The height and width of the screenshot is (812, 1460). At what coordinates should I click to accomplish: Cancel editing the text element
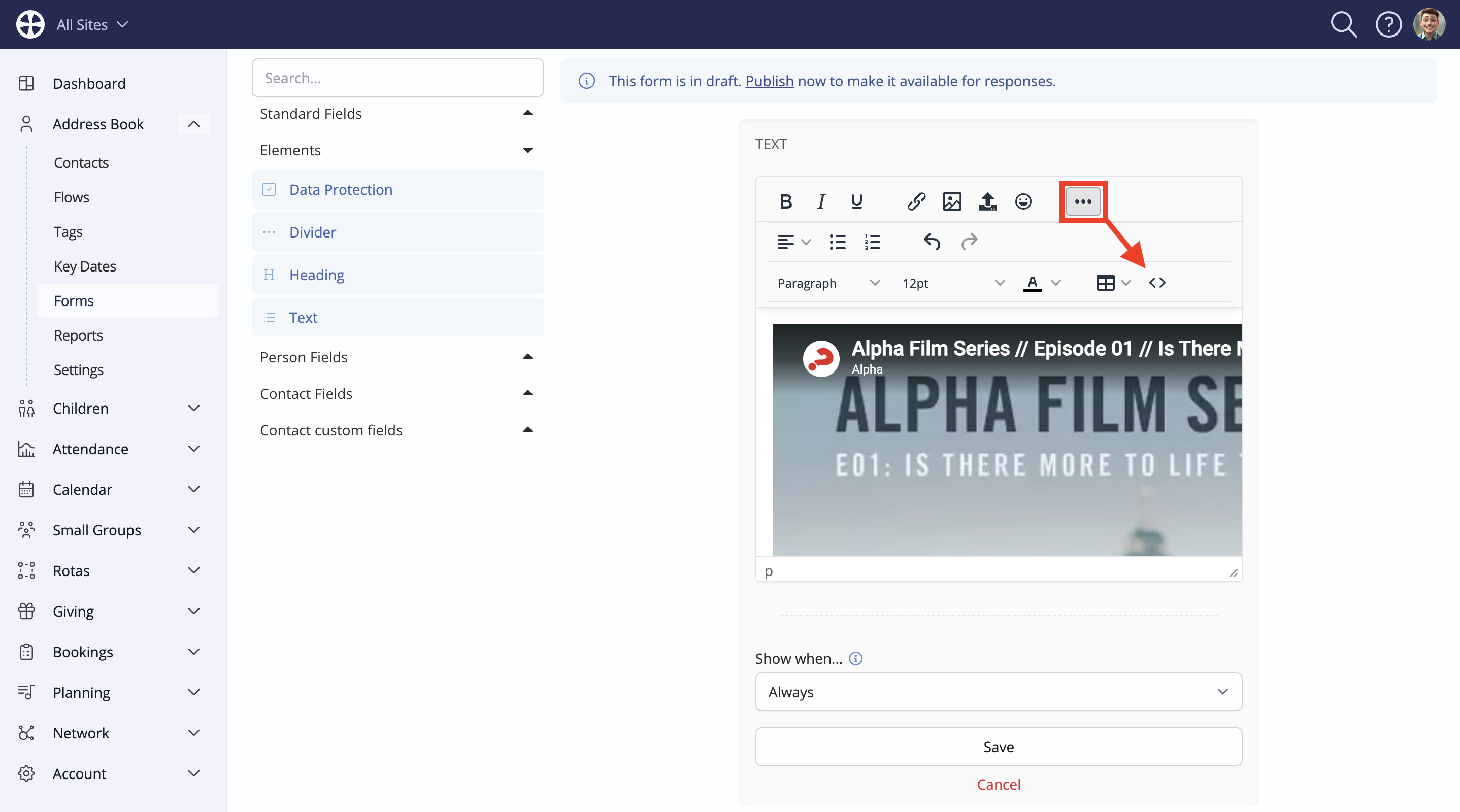click(x=999, y=784)
